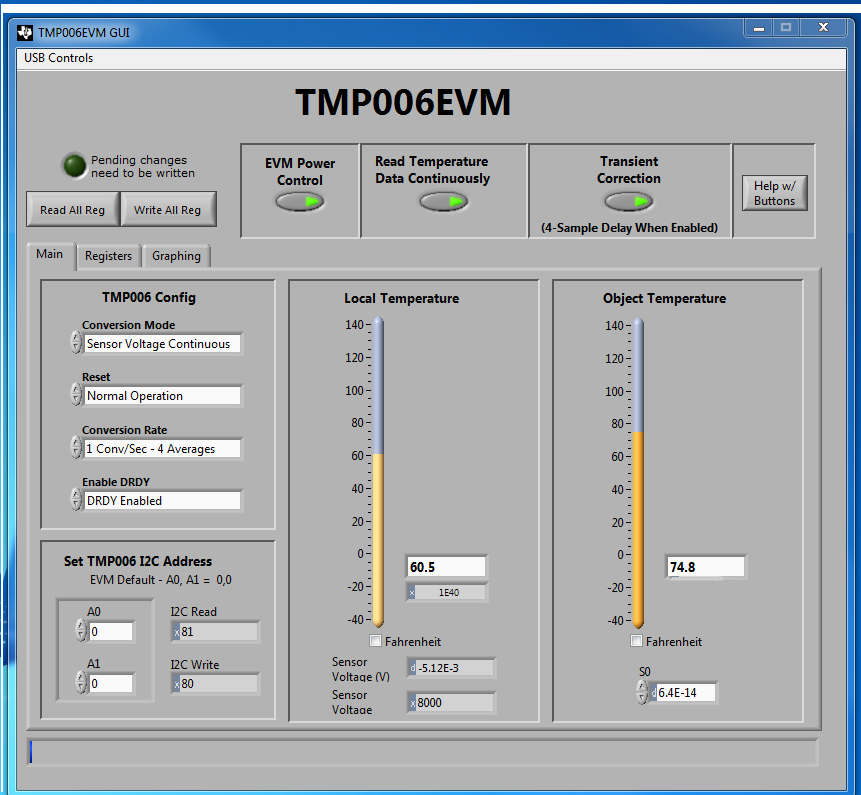This screenshot has height=795, width=861.
Task: Click the Pending changes LED indicator
Action: [74, 165]
